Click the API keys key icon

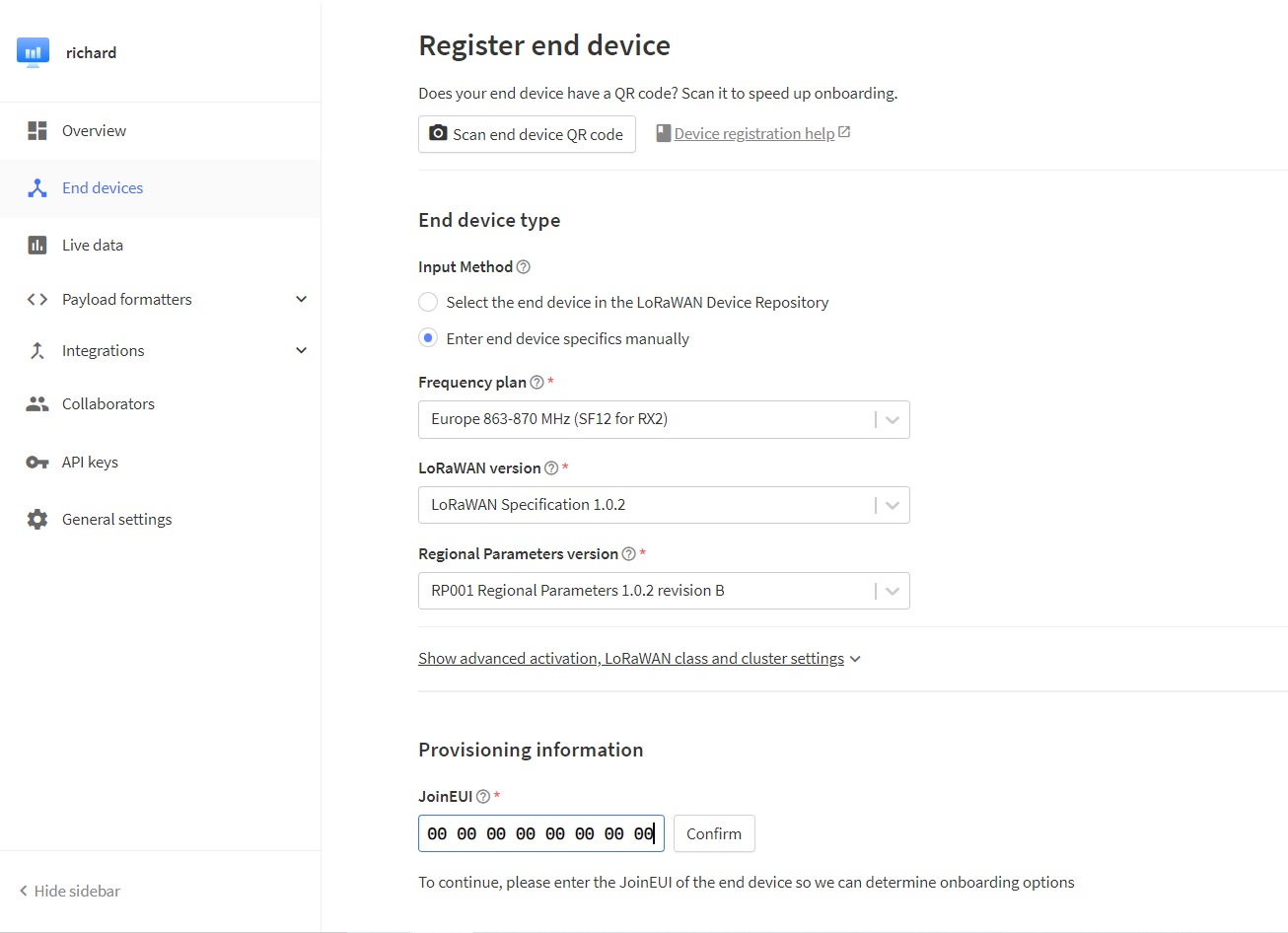[x=37, y=463]
